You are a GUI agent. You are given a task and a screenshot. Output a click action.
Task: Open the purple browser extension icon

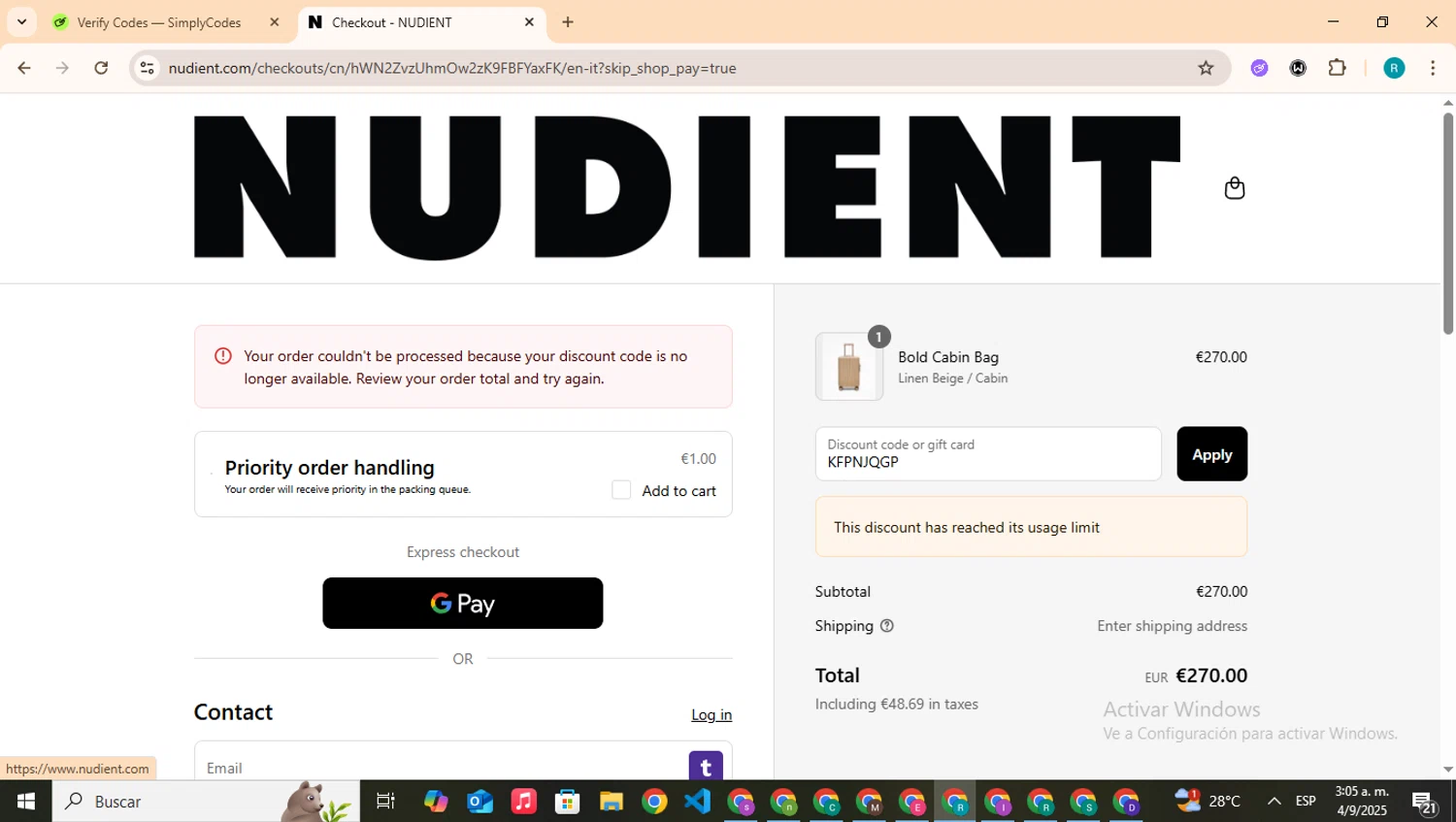[x=1259, y=68]
